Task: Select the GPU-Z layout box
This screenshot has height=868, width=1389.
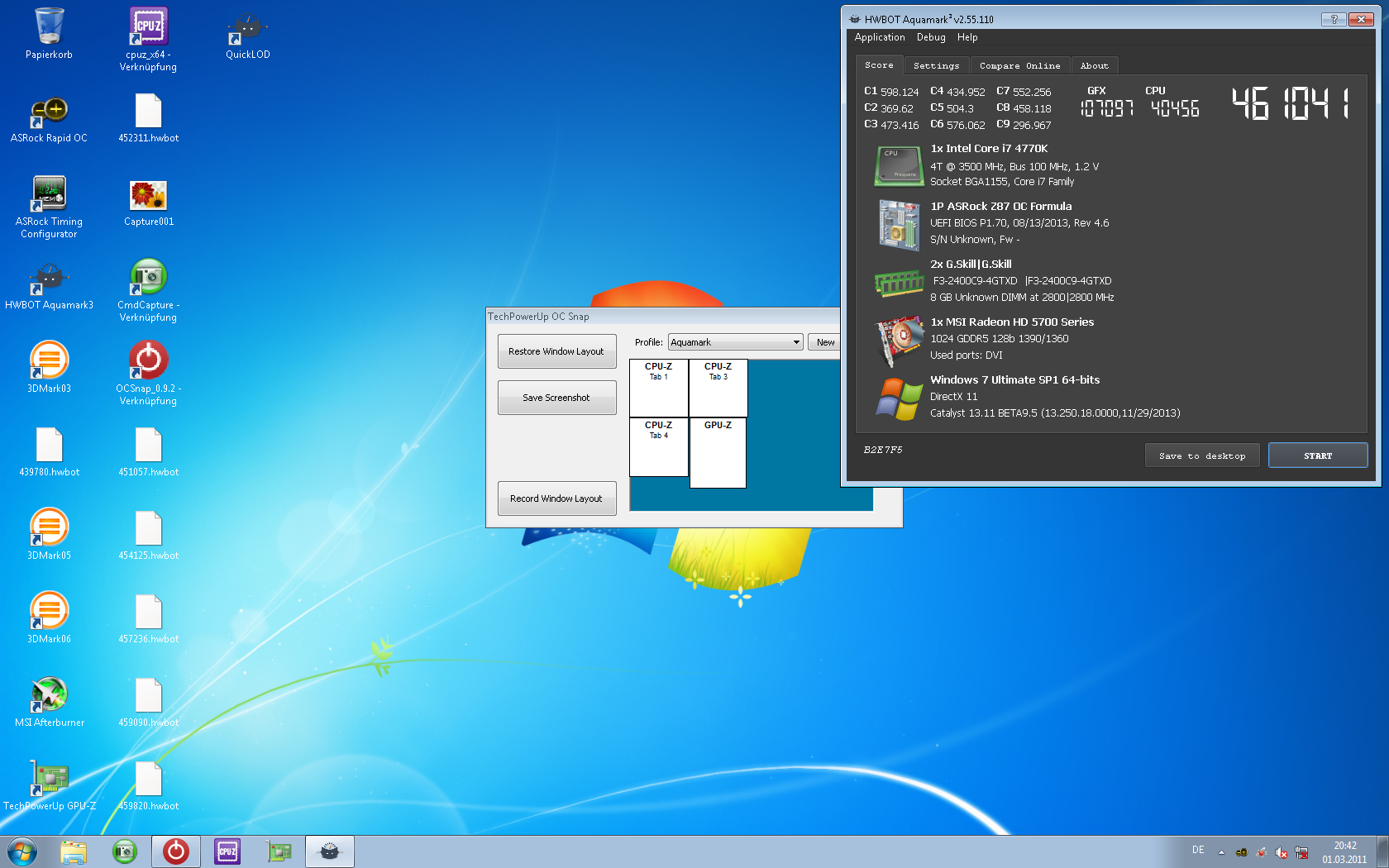Action: (718, 453)
